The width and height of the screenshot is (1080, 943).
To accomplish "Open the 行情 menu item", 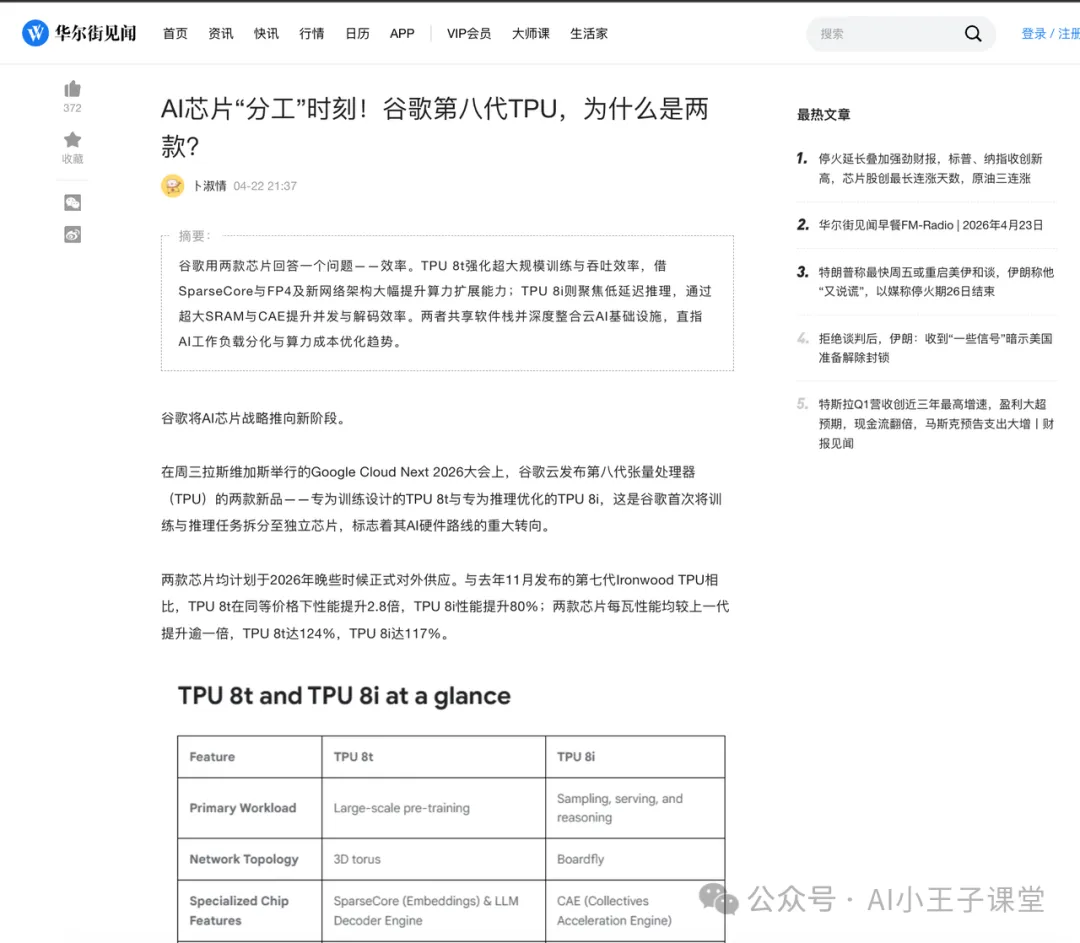I will click(x=311, y=33).
